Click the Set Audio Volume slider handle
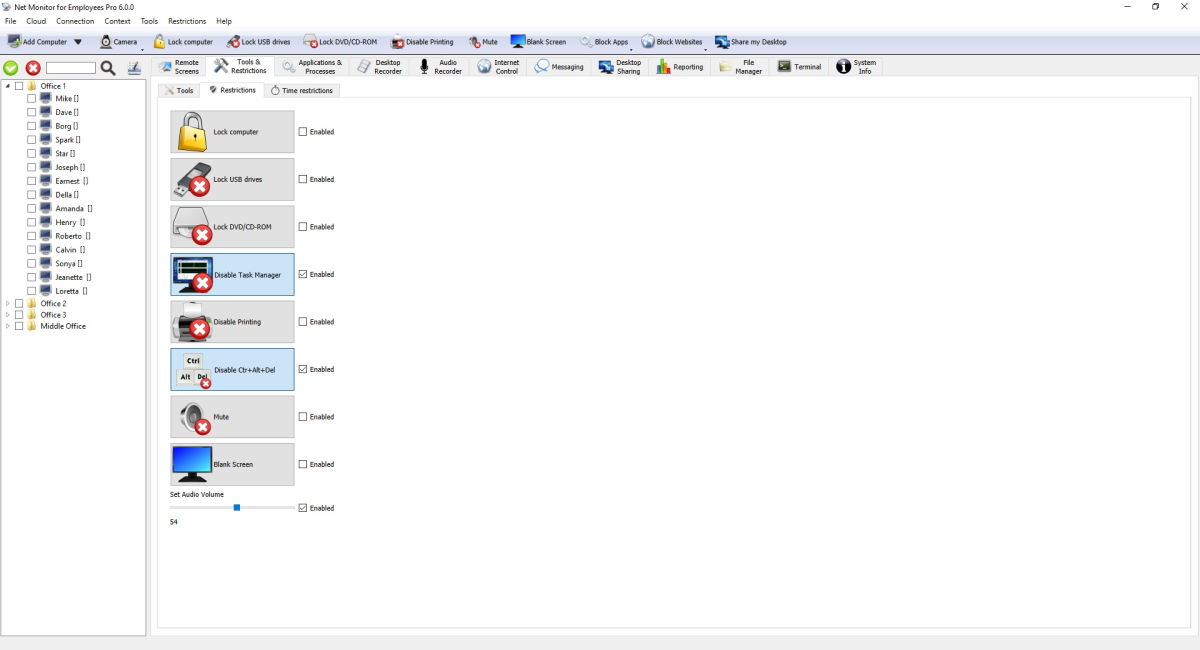 click(237, 508)
